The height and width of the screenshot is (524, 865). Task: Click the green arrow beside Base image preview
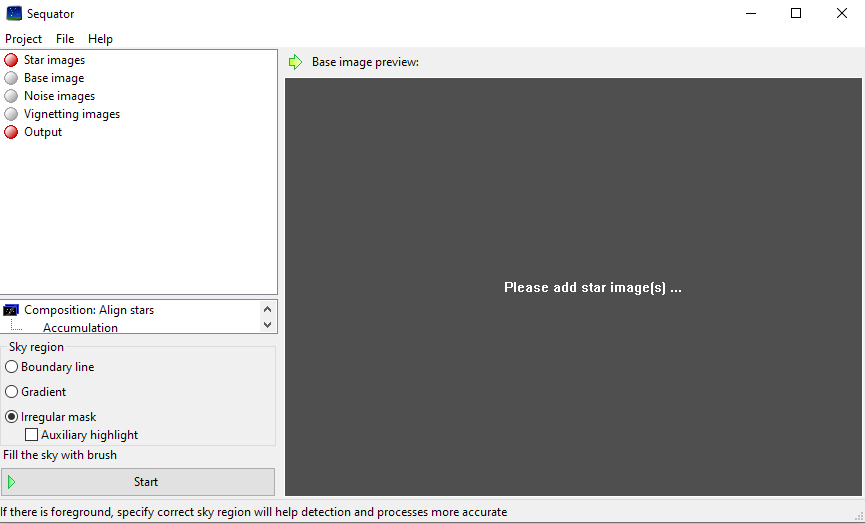pos(295,62)
